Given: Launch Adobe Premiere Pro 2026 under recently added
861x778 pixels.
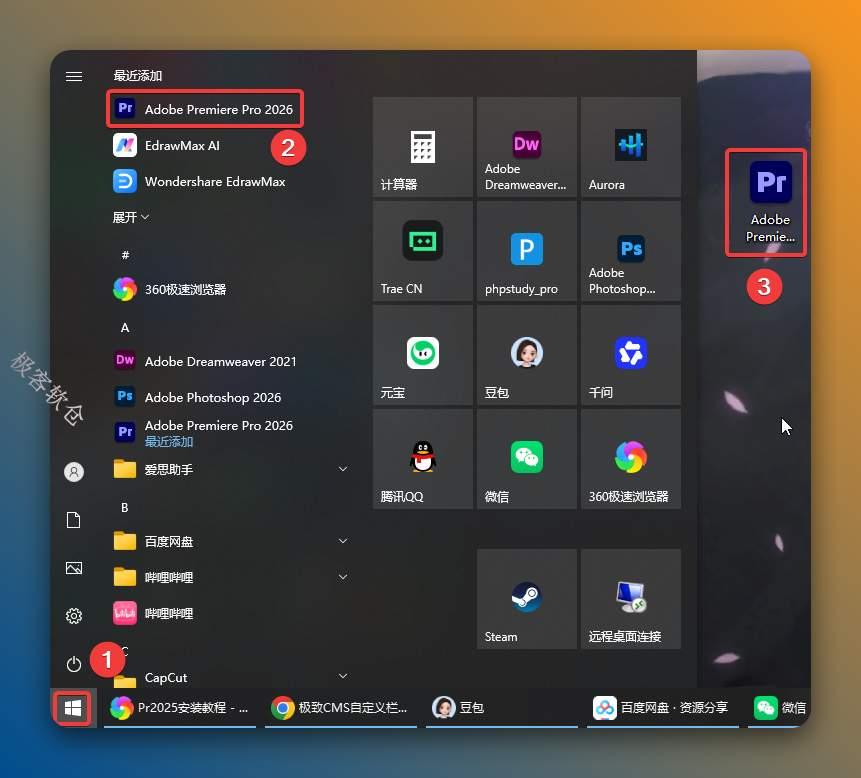Looking at the screenshot, I should [204, 109].
